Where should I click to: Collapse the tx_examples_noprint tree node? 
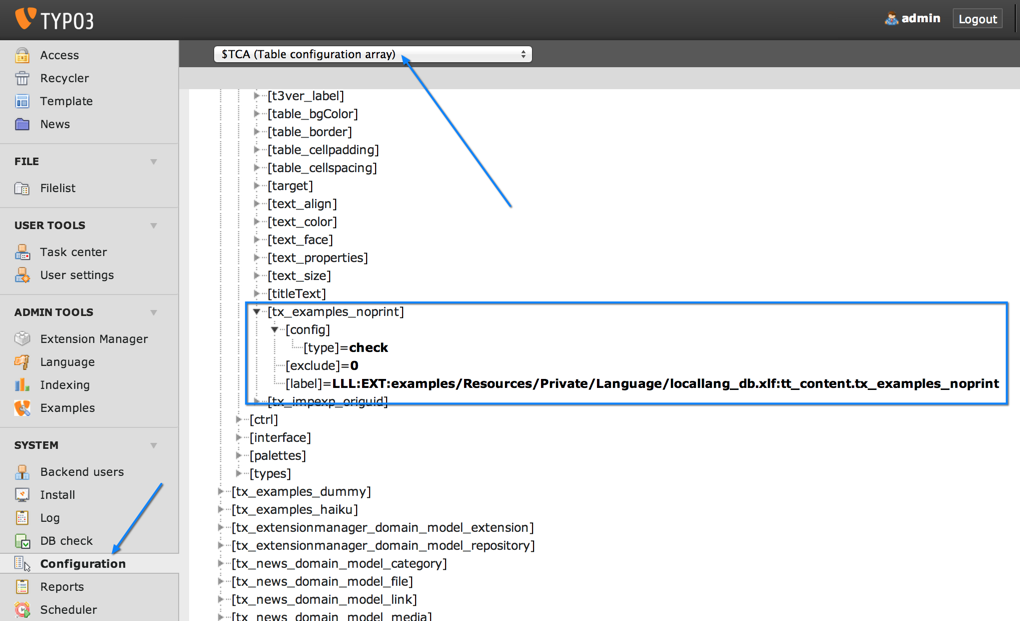click(x=257, y=312)
